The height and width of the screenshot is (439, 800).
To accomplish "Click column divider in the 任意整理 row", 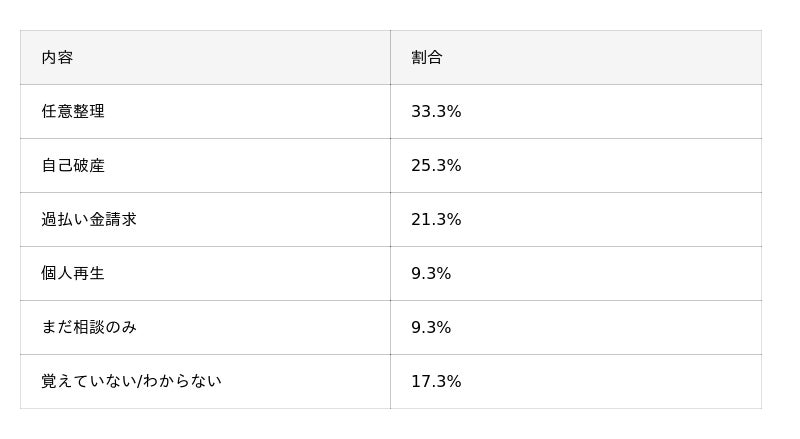I will 390,112.
